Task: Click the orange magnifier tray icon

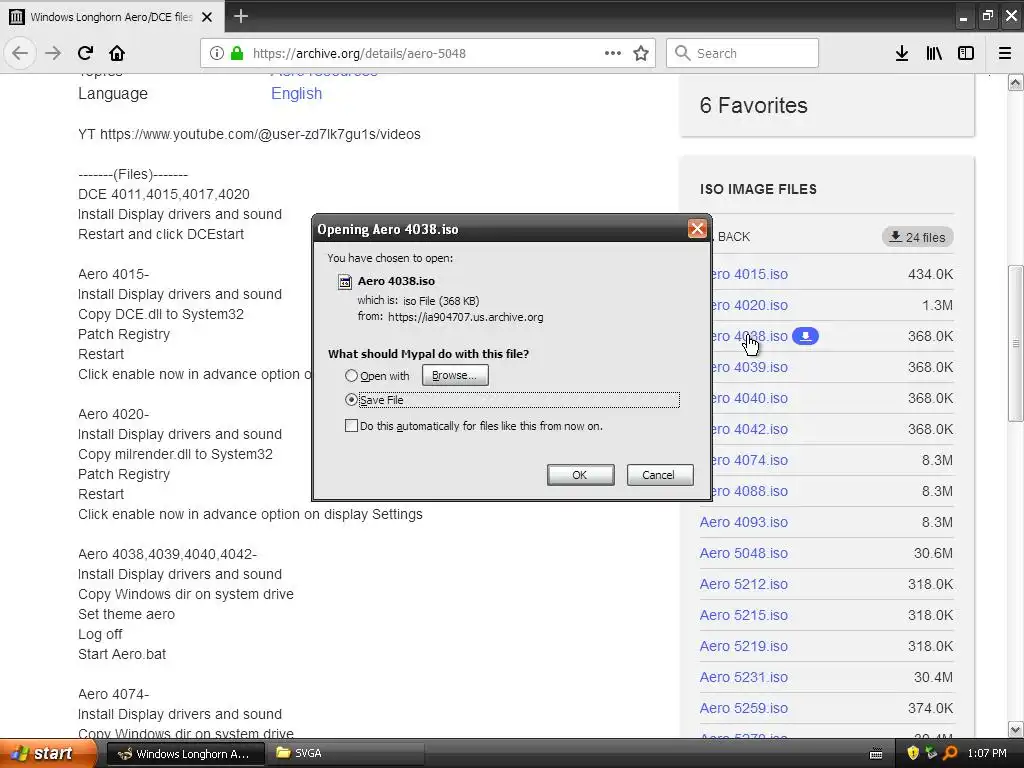Action: point(950,753)
